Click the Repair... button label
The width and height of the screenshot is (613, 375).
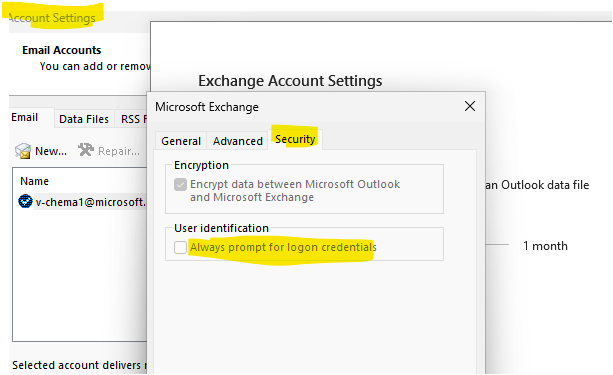119,151
